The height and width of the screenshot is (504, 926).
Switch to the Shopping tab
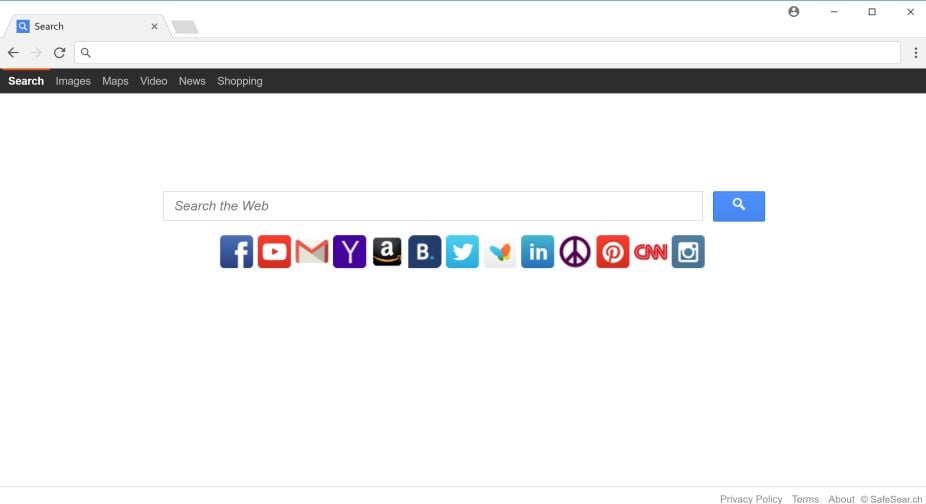[x=240, y=81]
